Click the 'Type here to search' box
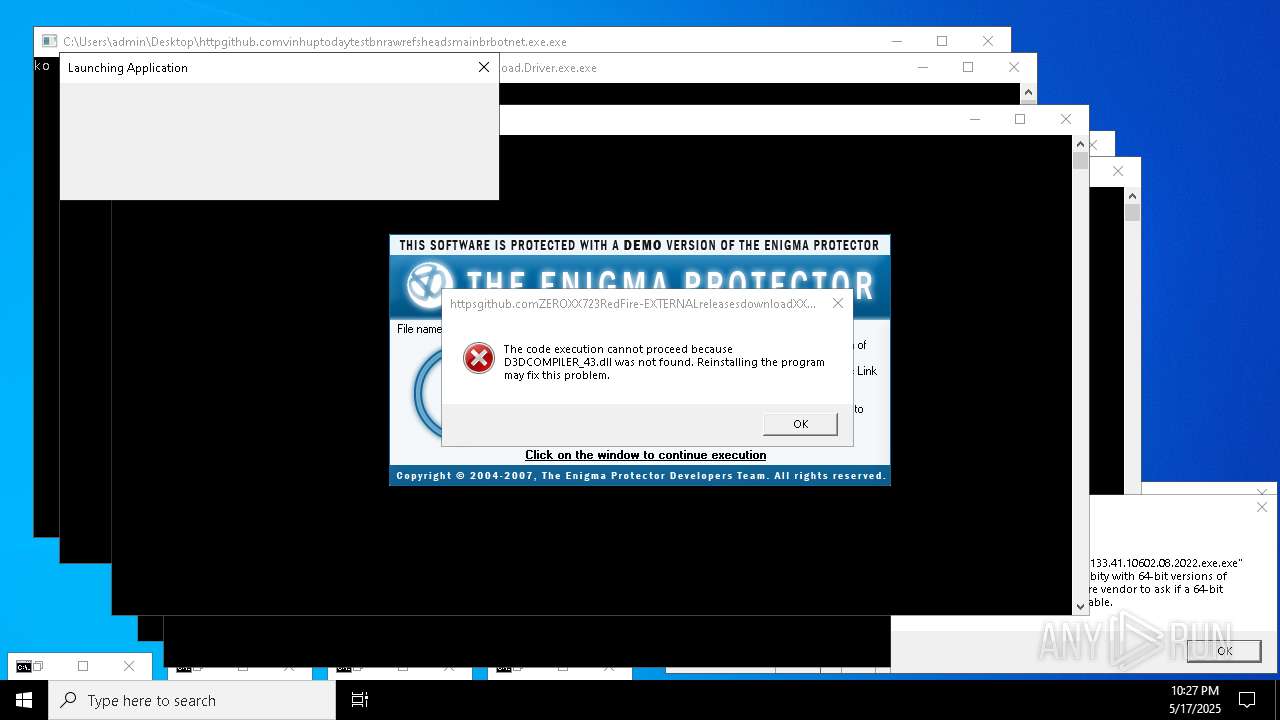This screenshot has height=720, width=1280. 192,700
